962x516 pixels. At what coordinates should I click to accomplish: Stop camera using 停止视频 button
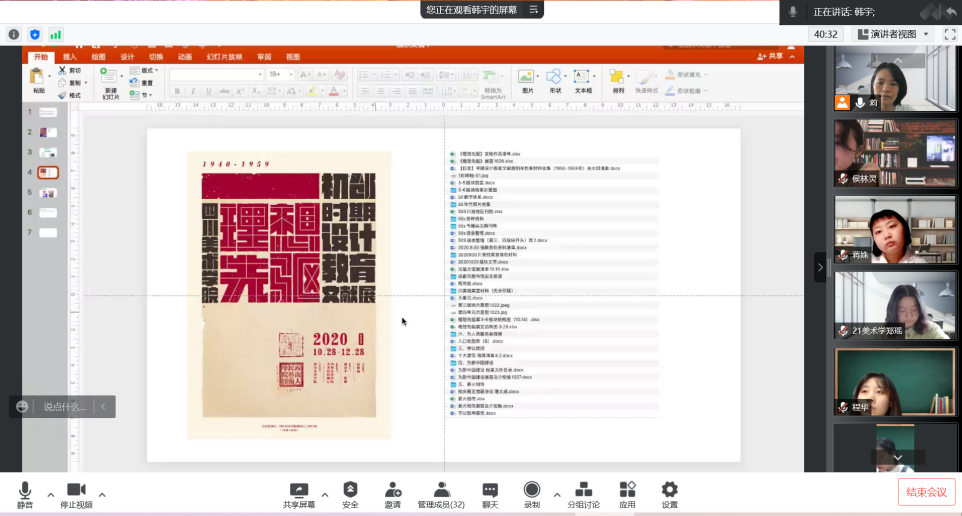tap(76, 494)
